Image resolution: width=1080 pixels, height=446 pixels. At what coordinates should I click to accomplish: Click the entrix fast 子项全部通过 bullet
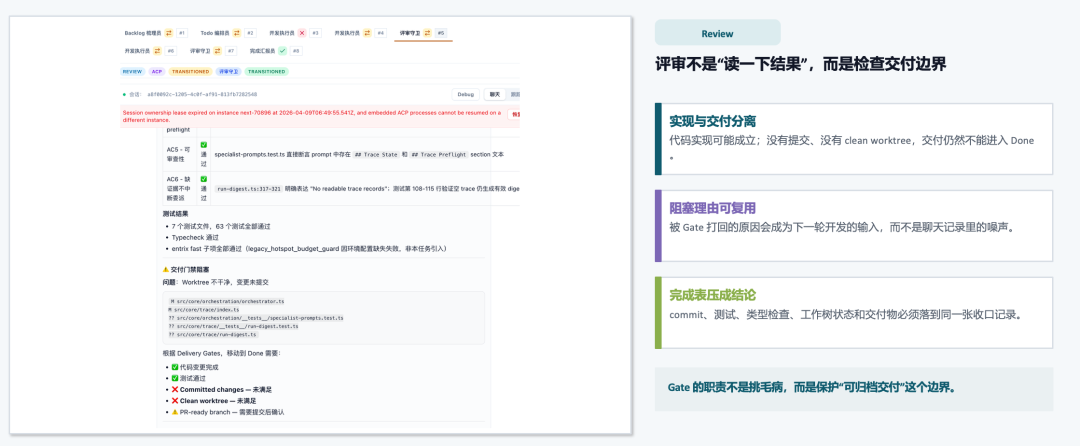(x=313, y=248)
